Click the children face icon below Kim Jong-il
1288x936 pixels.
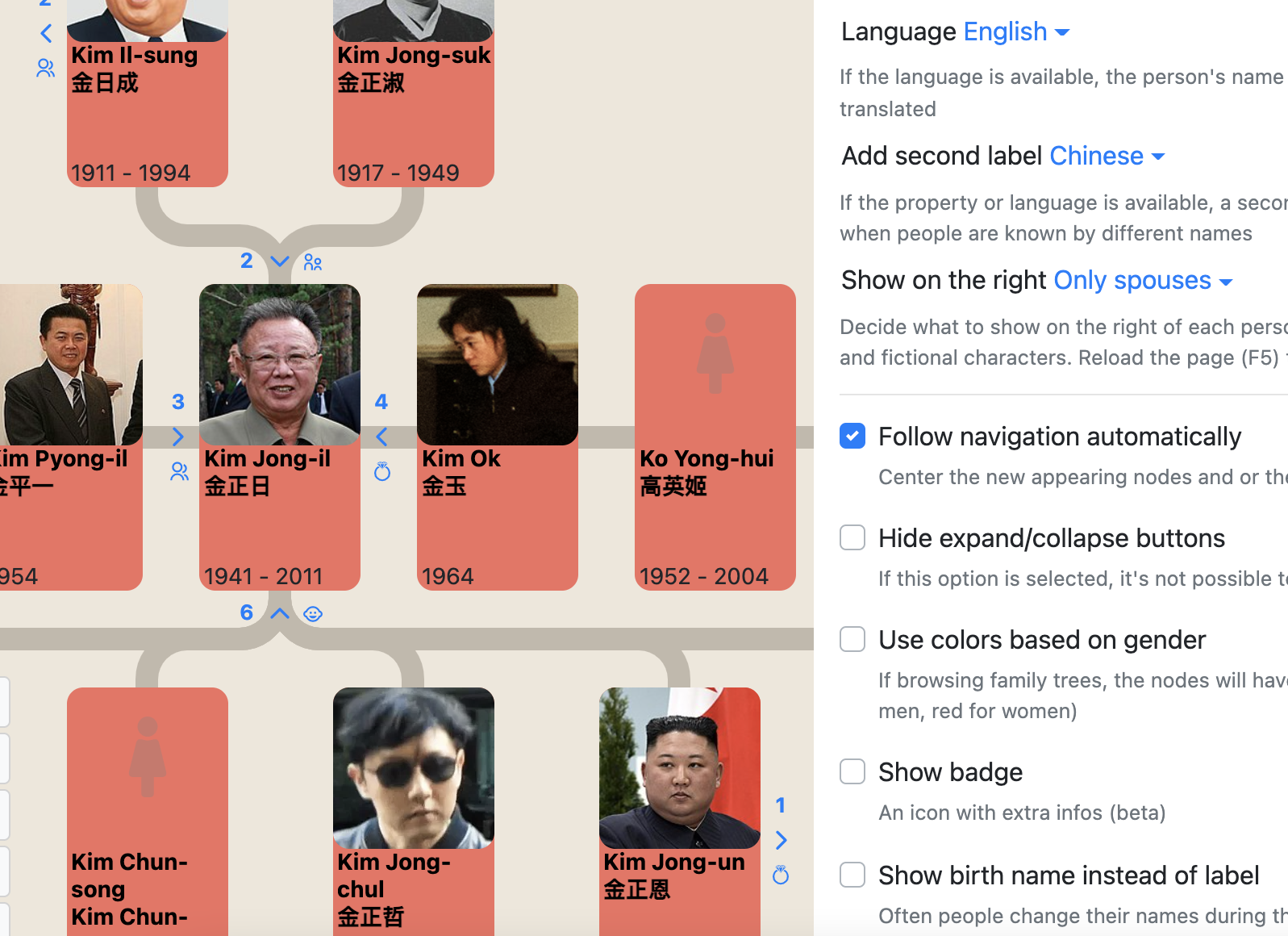coord(313,614)
